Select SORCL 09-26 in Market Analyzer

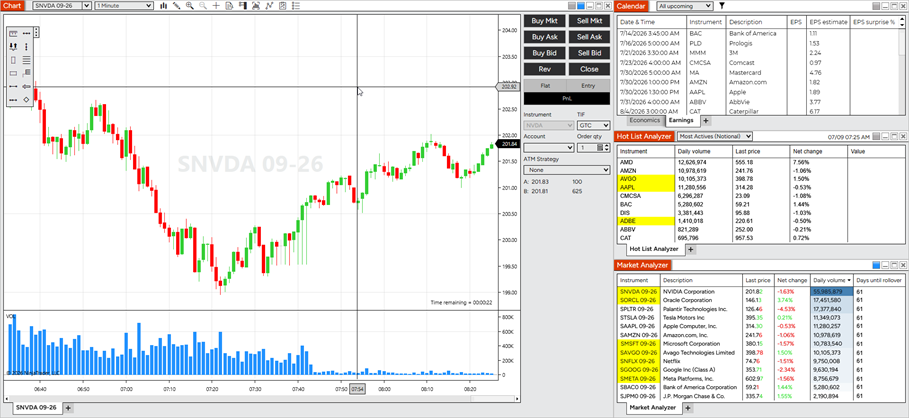pyautogui.click(x=761, y=300)
